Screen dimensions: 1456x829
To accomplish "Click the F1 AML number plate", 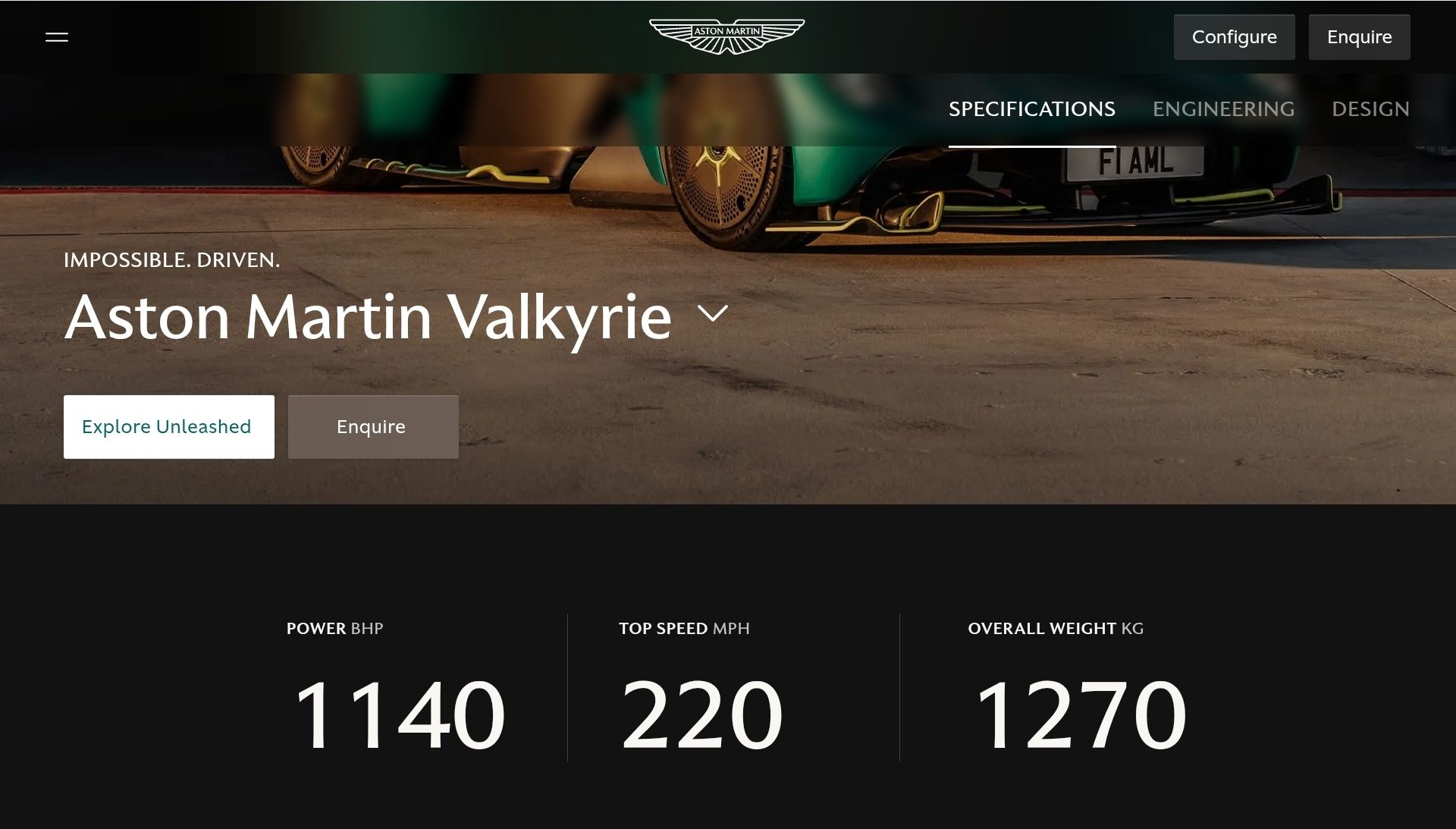I will 1134,162.
